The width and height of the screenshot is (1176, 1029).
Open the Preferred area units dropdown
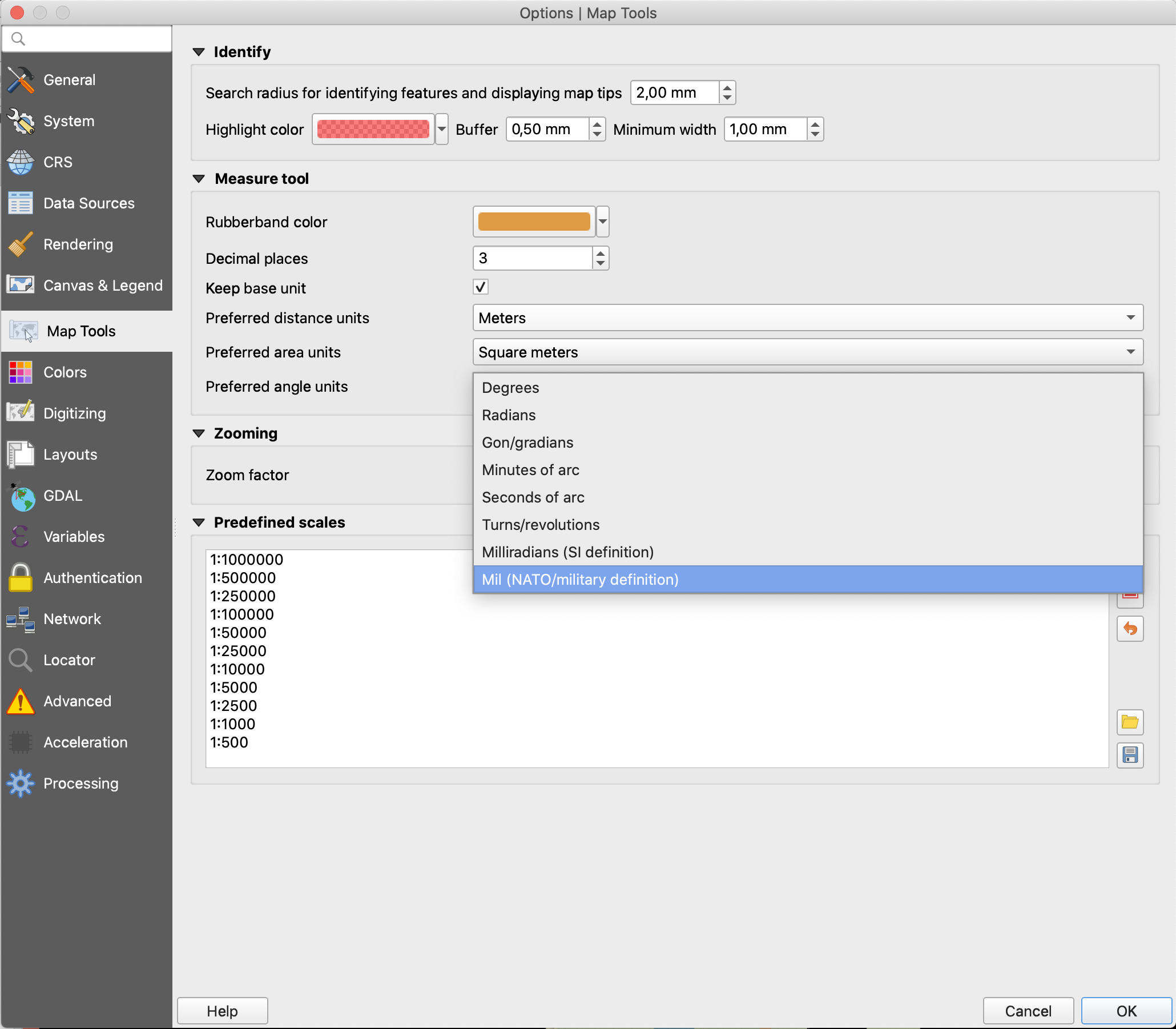[x=807, y=352]
